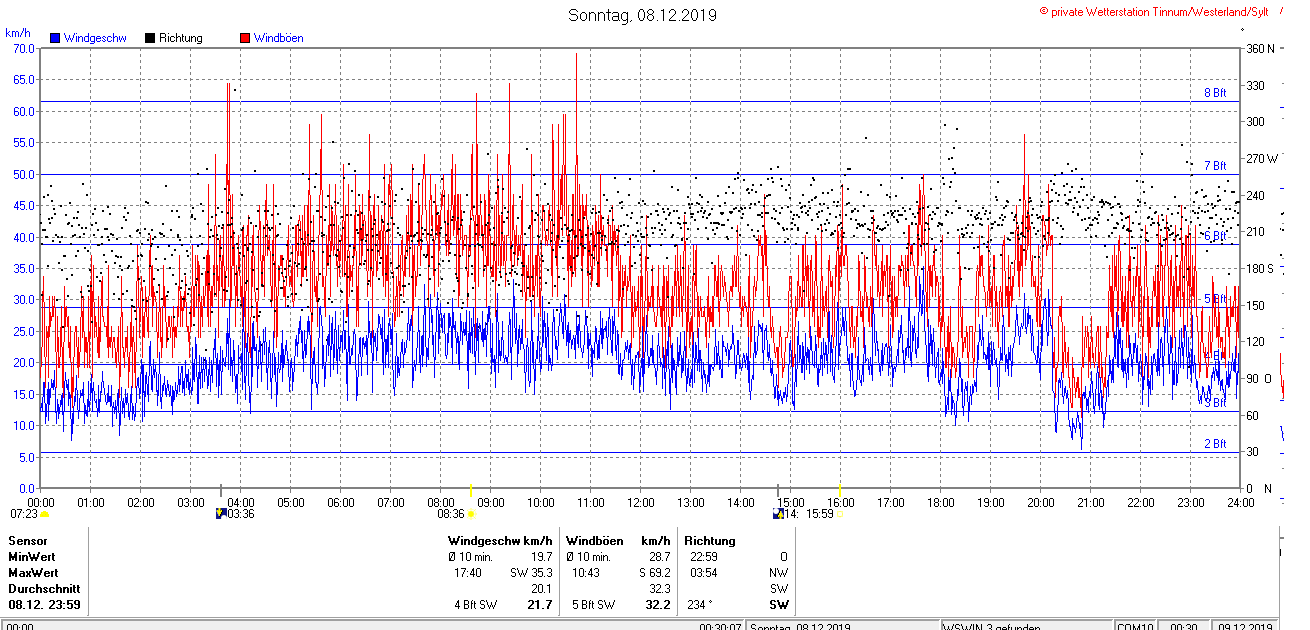The width and height of the screenshot is (1310, 630).
Task: Click the 70.0 value on speed axis
Action: tap(23, 48)
